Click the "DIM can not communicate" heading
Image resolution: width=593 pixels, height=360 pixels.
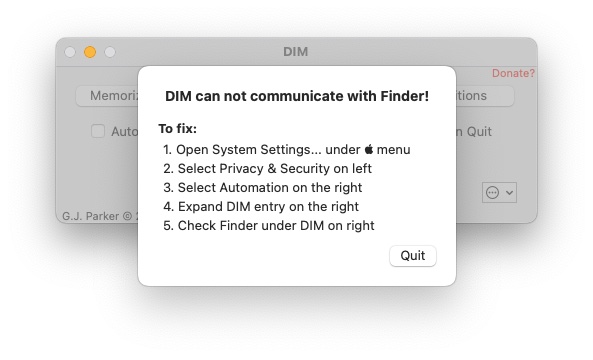(297, 96)
